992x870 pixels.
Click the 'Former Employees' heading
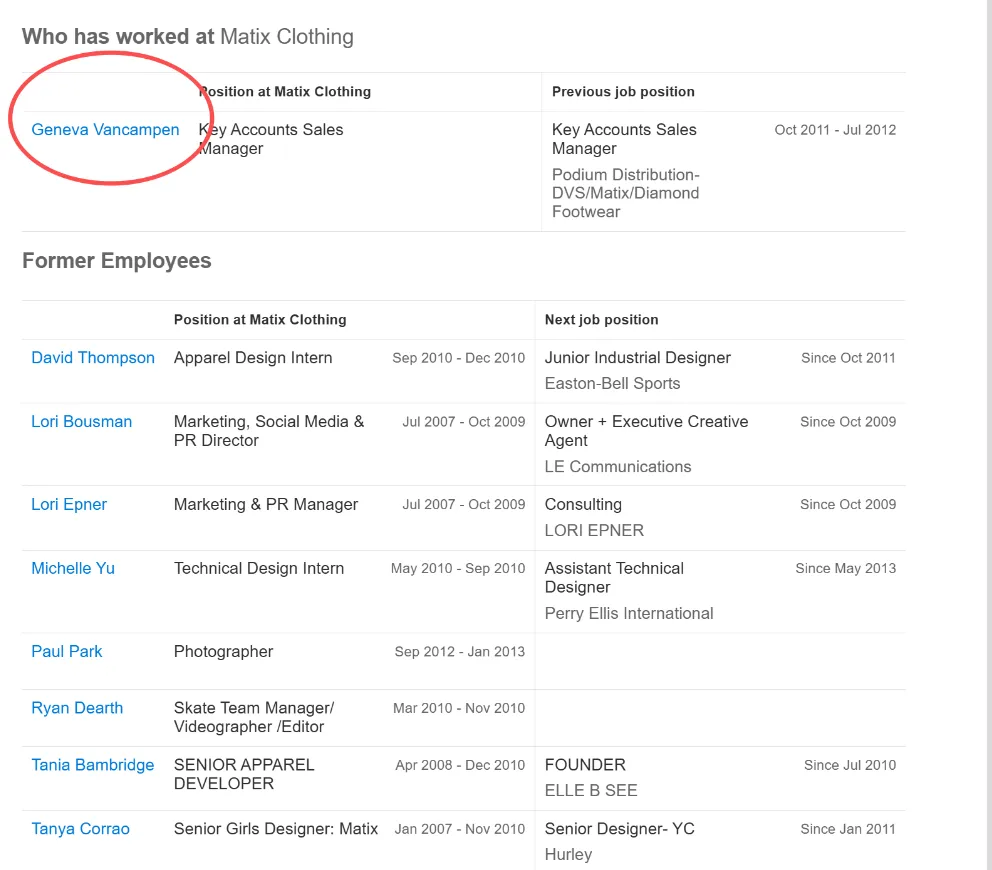(116, 261)
